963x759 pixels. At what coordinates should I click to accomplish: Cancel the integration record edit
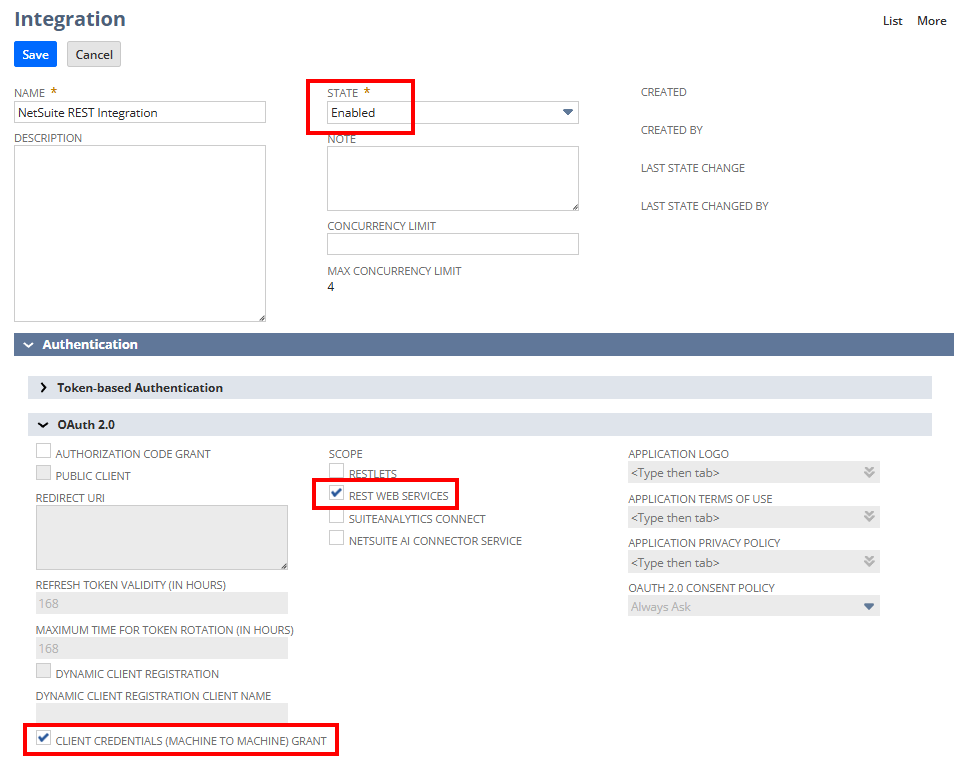click(x=94, y=54)
